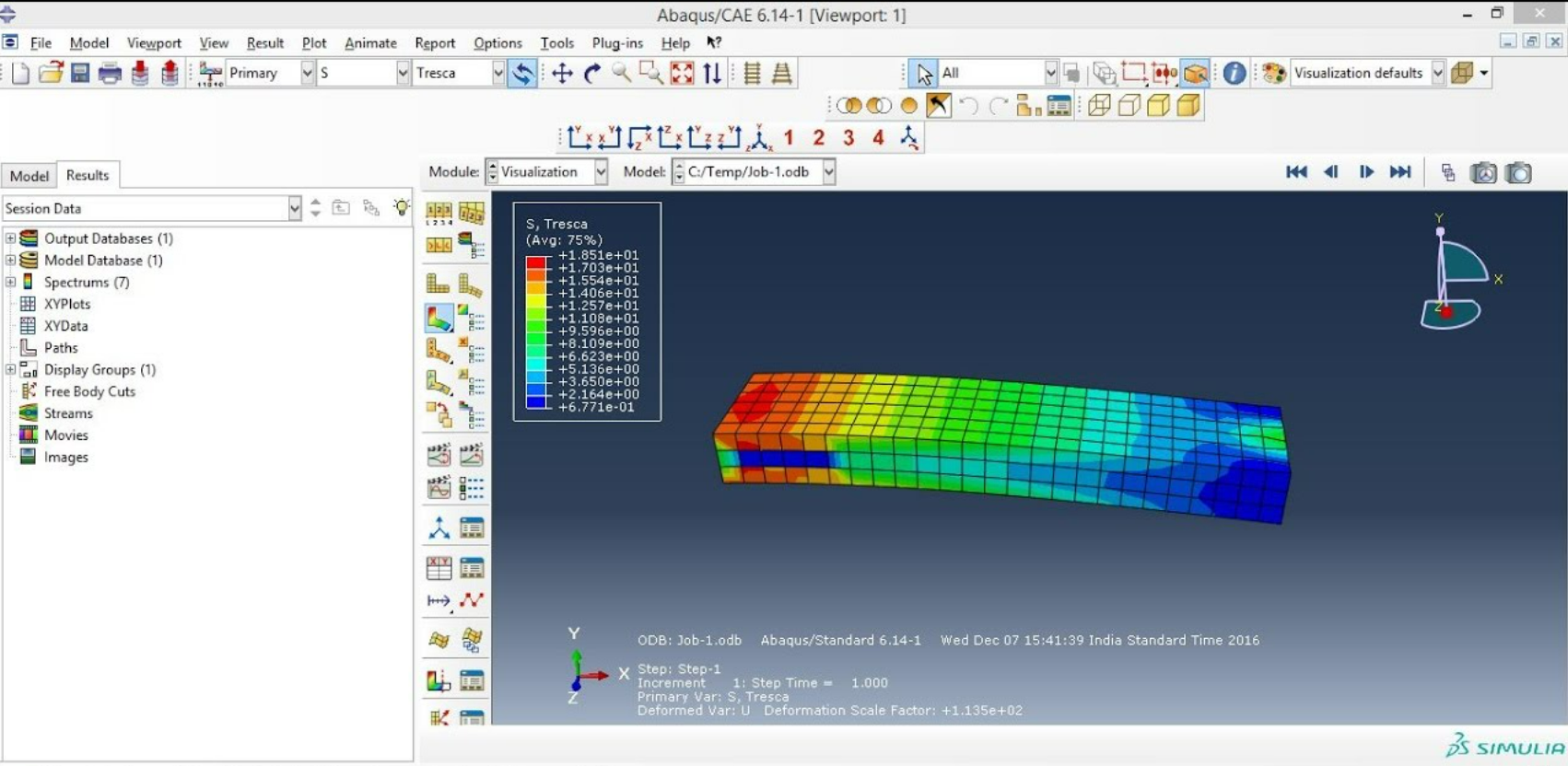
Task: Open the color code palette icon
Action: 1274,73
